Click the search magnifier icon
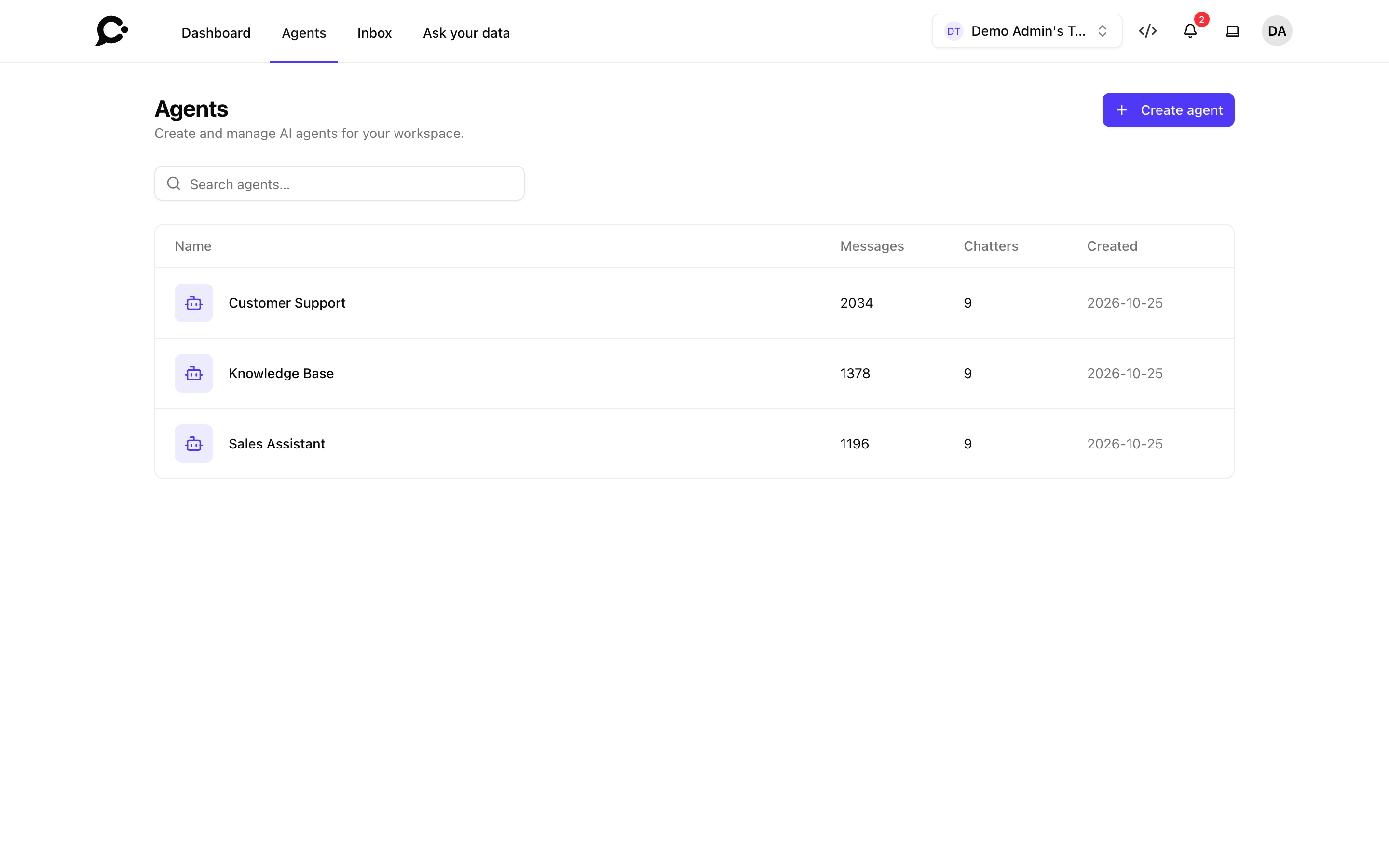The width and height of the screenshot is (1389, 868). (x=173, y=183)
